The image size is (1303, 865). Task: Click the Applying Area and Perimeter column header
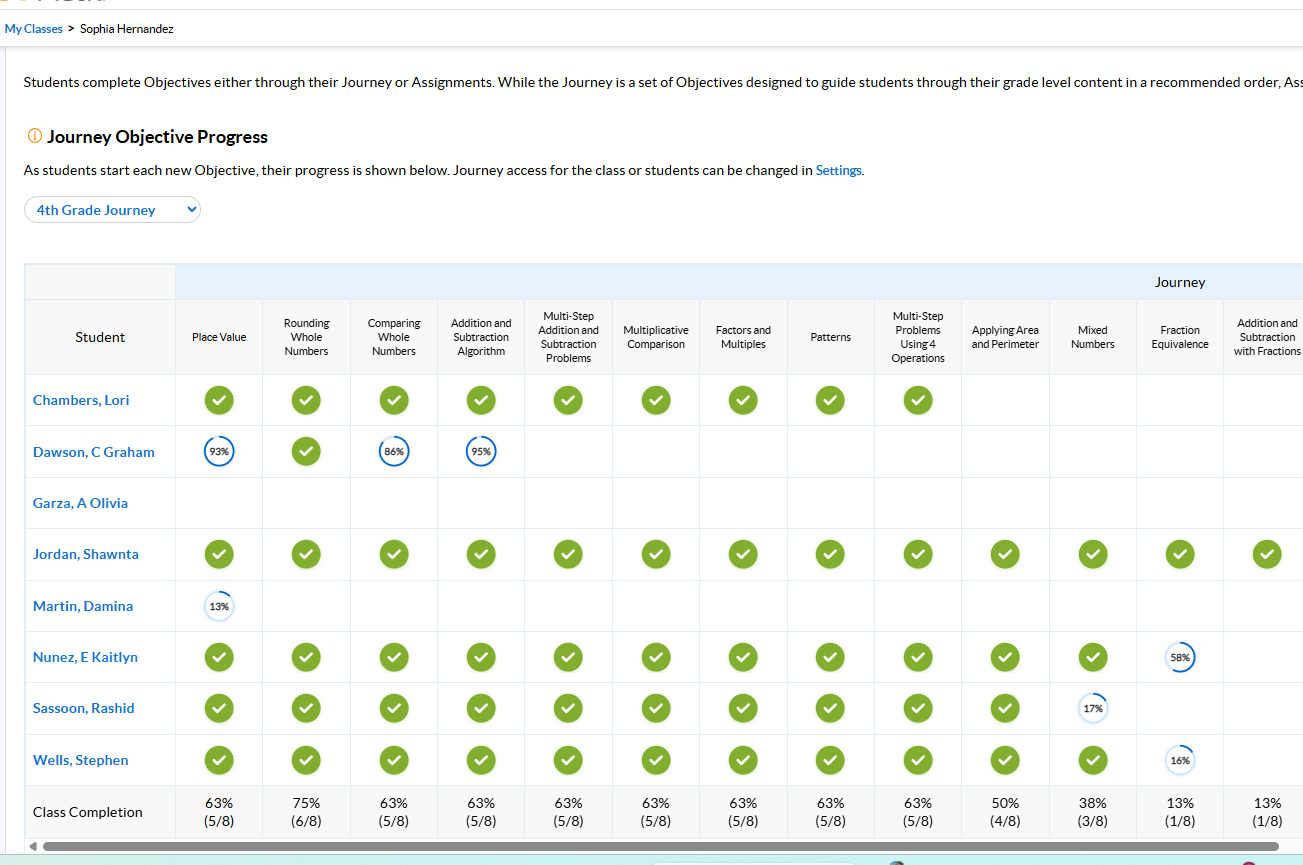pos(1005,337)
